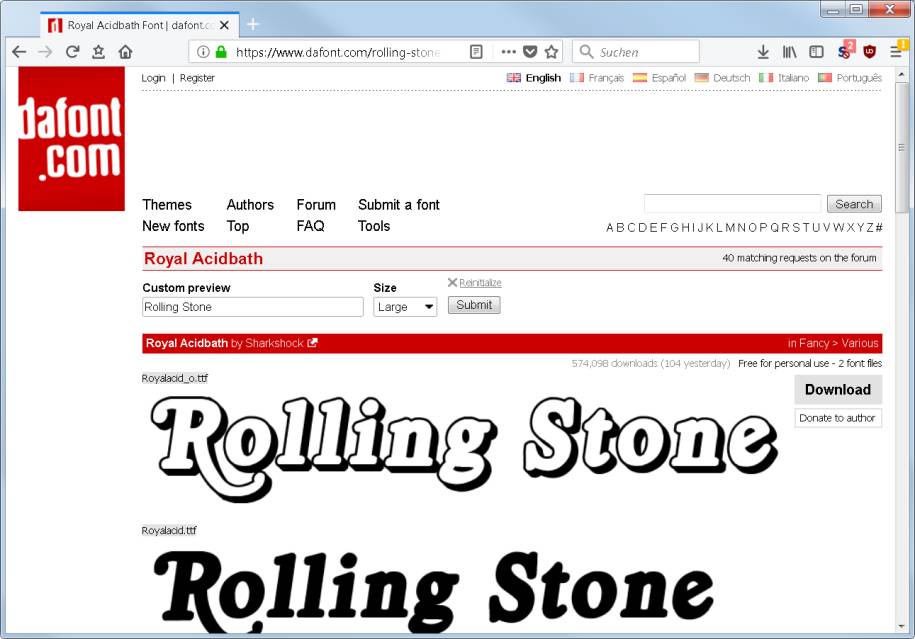Click the Download button

click(838, 389)
